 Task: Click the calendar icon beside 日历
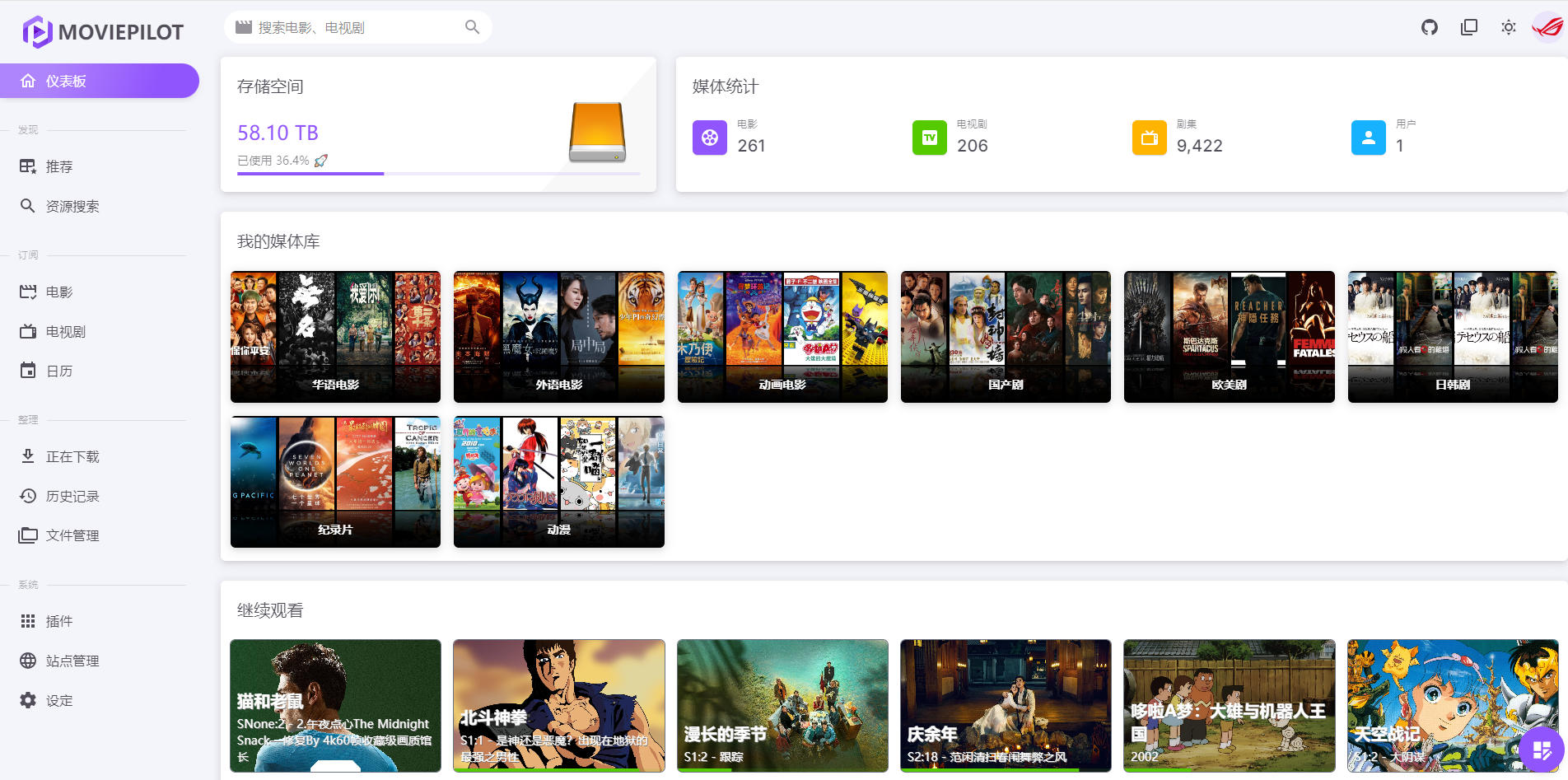(x=28, y=371)
